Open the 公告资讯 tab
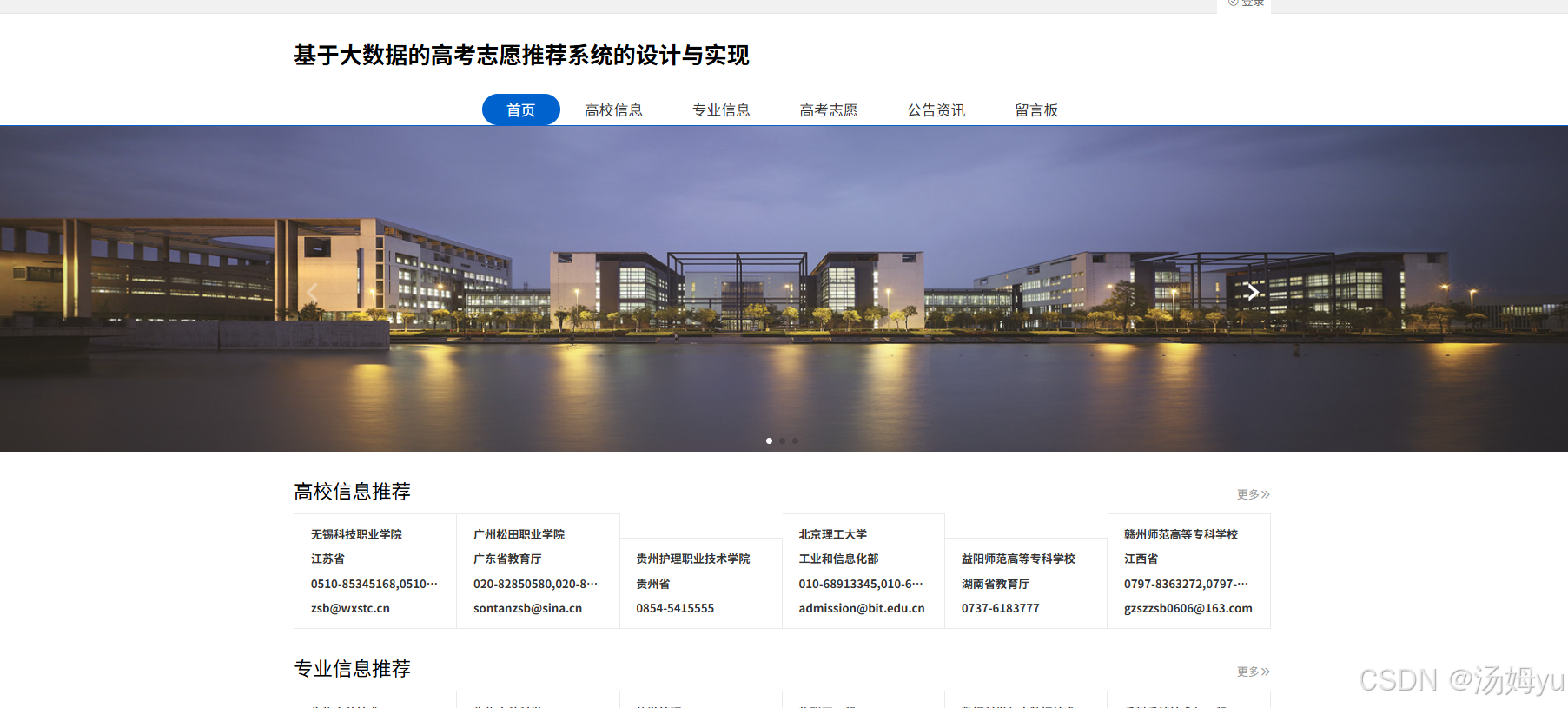 936,109
